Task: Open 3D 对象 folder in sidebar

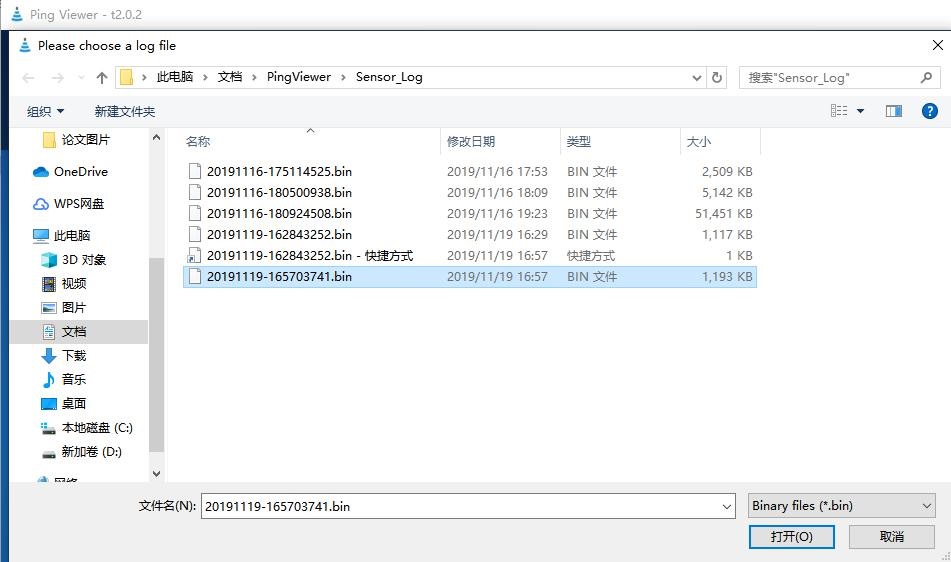Action: [x=83, y=260]
